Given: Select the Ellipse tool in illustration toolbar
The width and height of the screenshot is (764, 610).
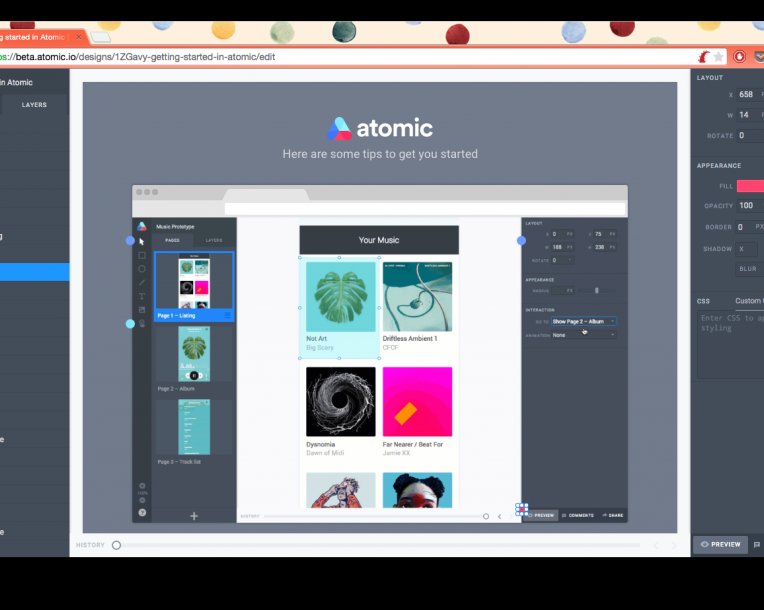Looking at the screenshot, I should [142, 269].
